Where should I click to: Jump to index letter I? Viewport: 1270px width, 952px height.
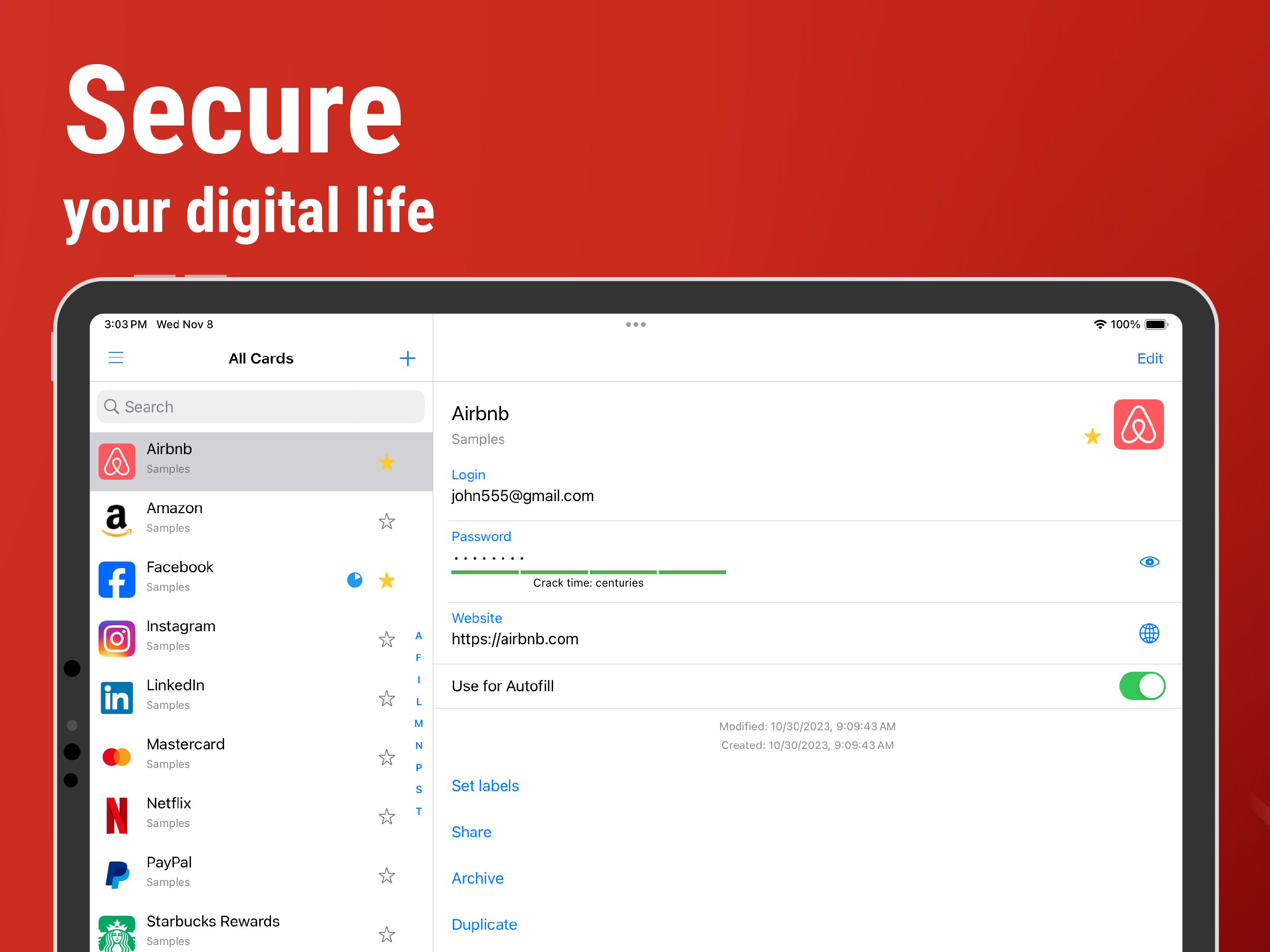click(418, 679)
